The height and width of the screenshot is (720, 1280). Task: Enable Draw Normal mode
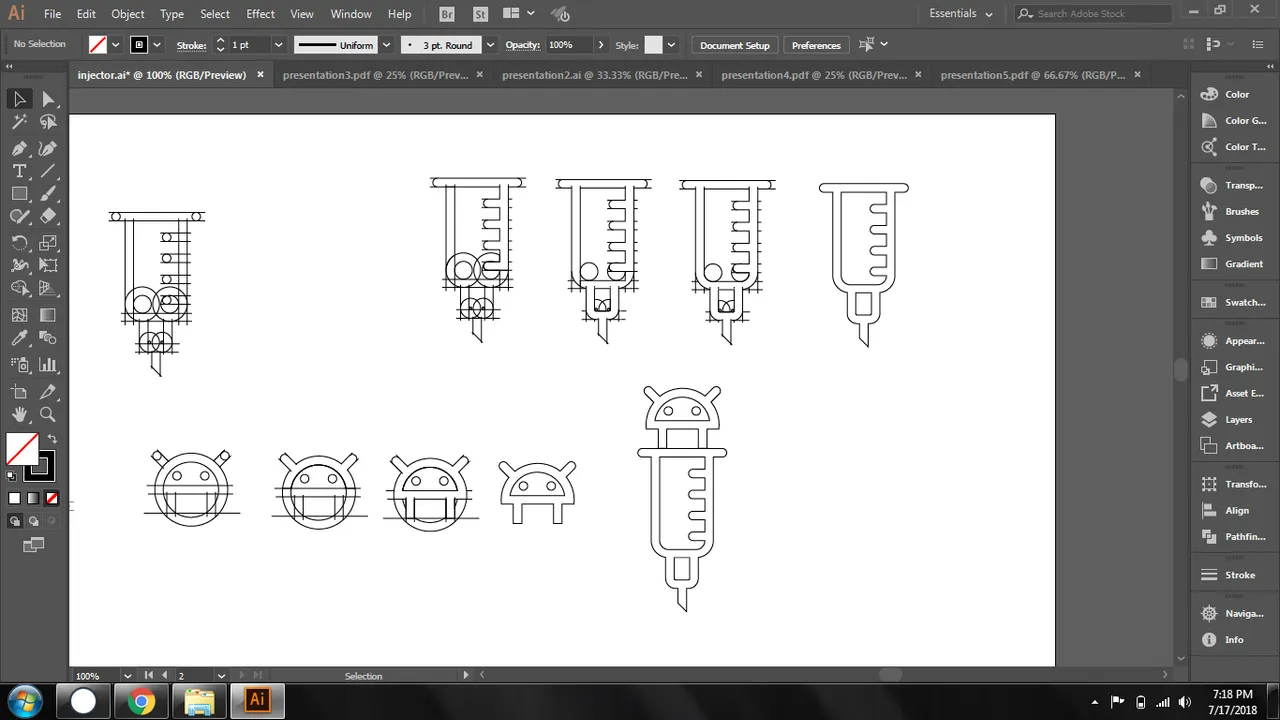tap(15, 521)
